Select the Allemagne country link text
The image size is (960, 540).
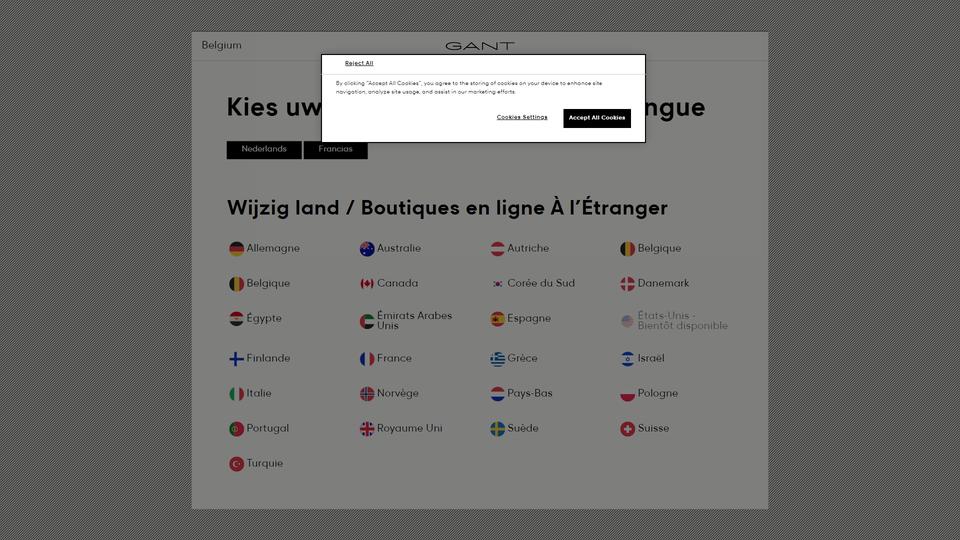coord(273,248)
